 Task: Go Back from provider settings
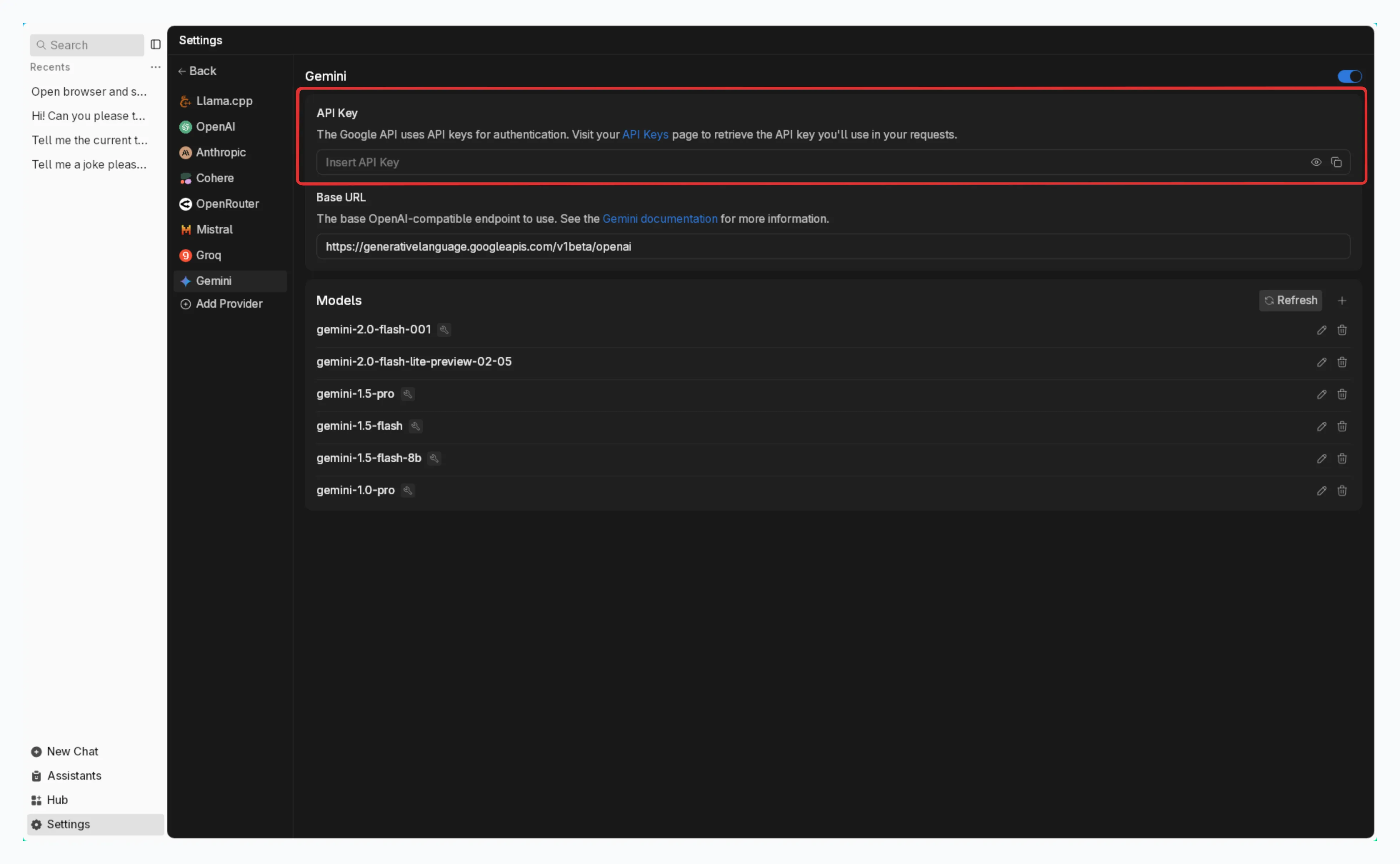tap(197, 71)
